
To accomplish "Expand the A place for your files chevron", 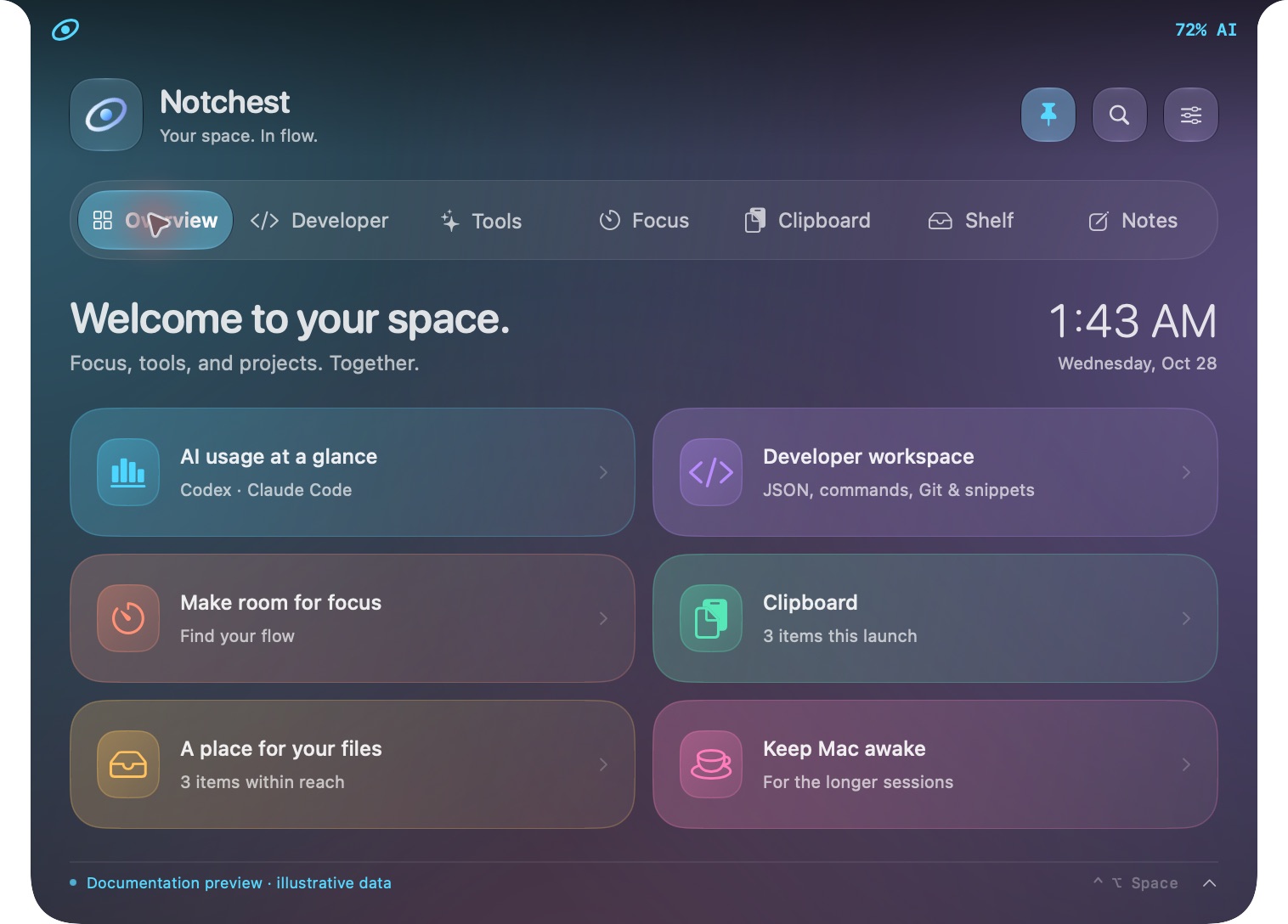I will pos(603,764).
